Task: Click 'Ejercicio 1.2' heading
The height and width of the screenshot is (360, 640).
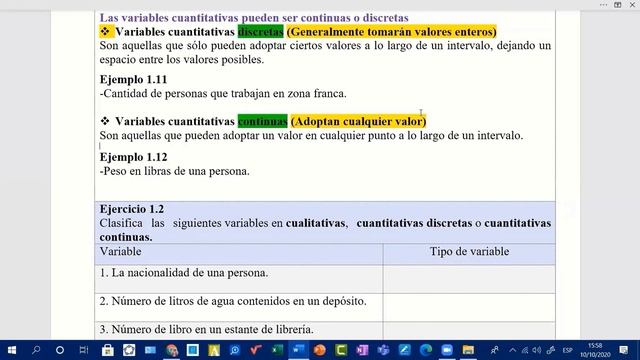Action: pos(132,209)
